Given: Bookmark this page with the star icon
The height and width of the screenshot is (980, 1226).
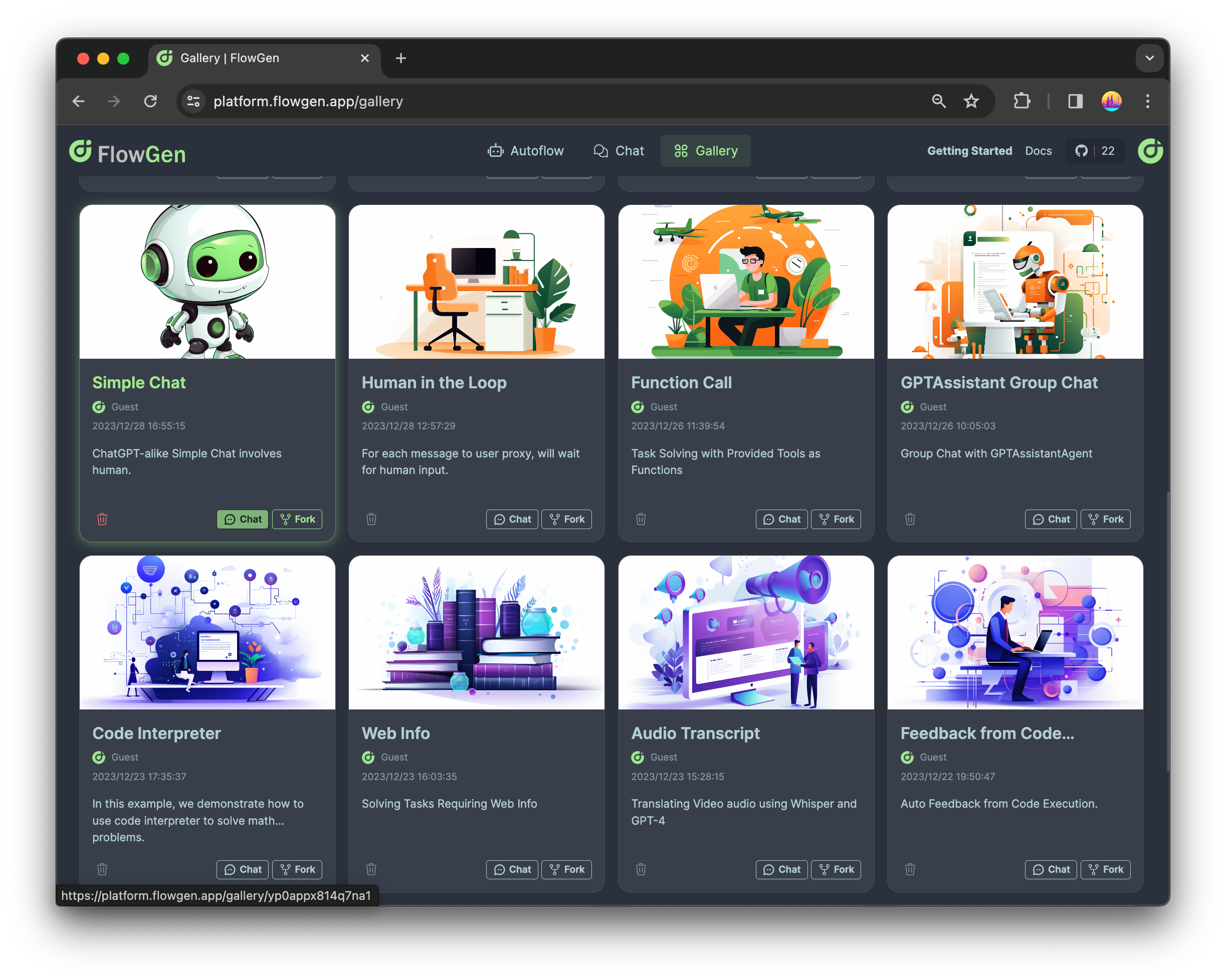Looking at the screenshot, I should coord(971,101).
